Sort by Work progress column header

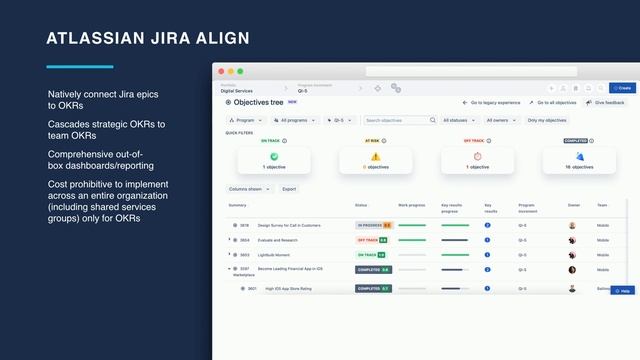click(411, 205)
